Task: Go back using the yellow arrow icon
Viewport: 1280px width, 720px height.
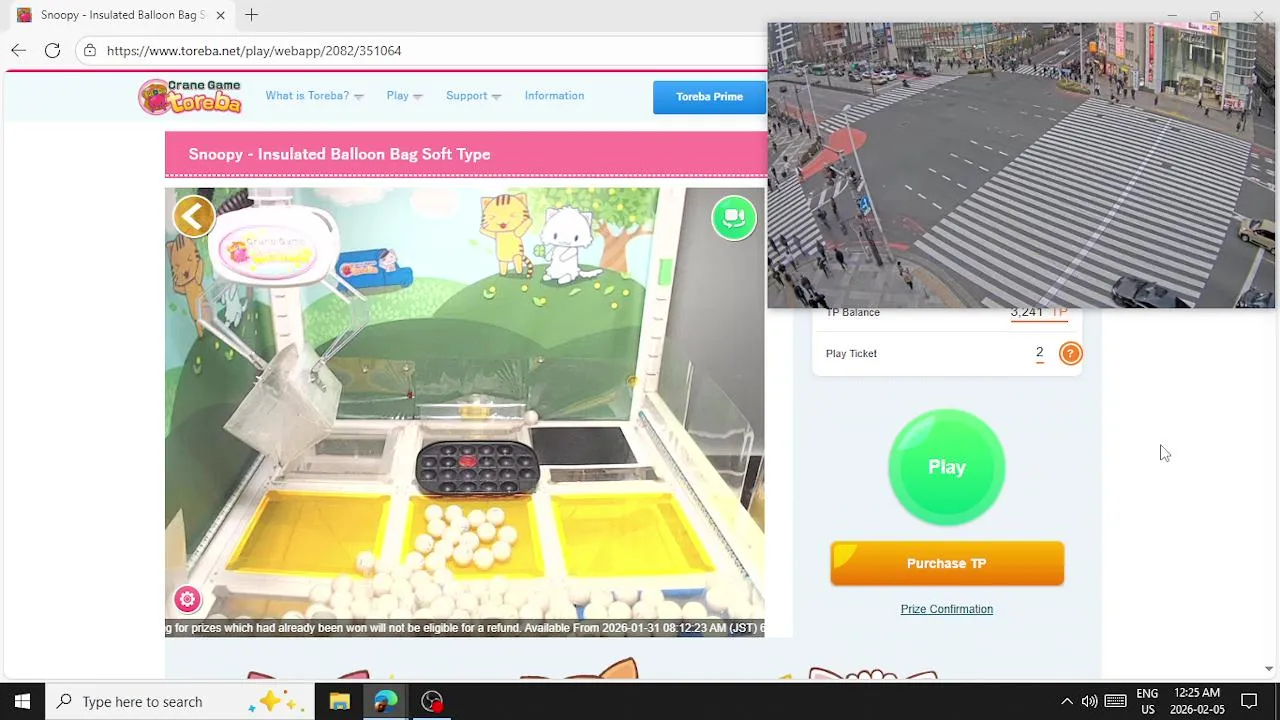Action: 194,216
